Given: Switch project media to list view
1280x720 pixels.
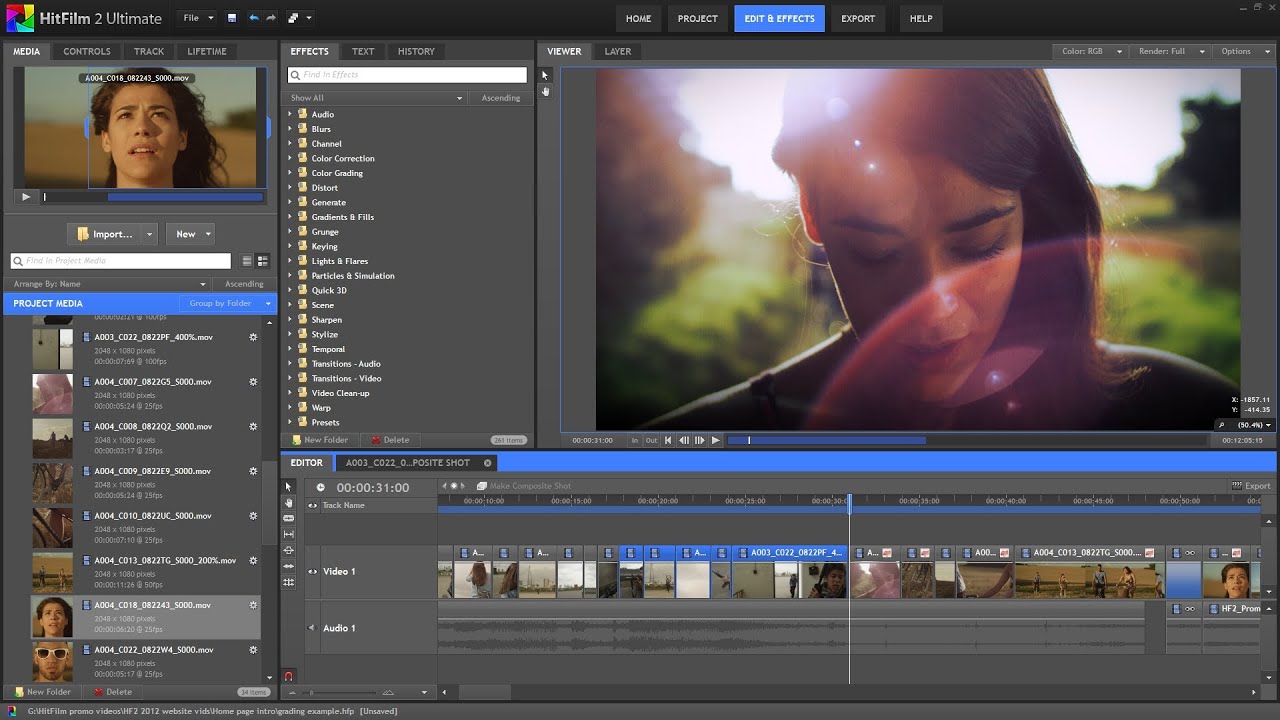Looking at the screenshot, I should coord(247,261).
